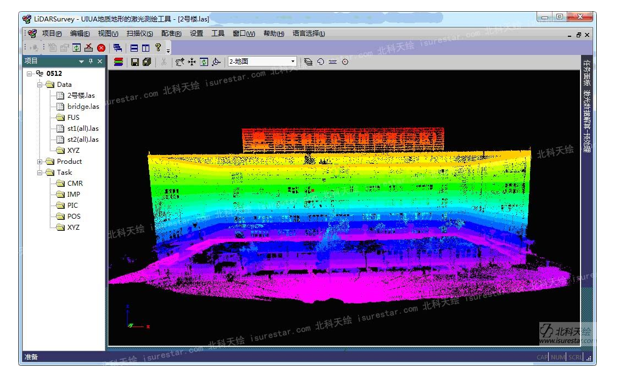Image resolution: width=620 pixels, height=371 pixels.
Task: Click the rotate view circular arrow icon
Action: 321,62
